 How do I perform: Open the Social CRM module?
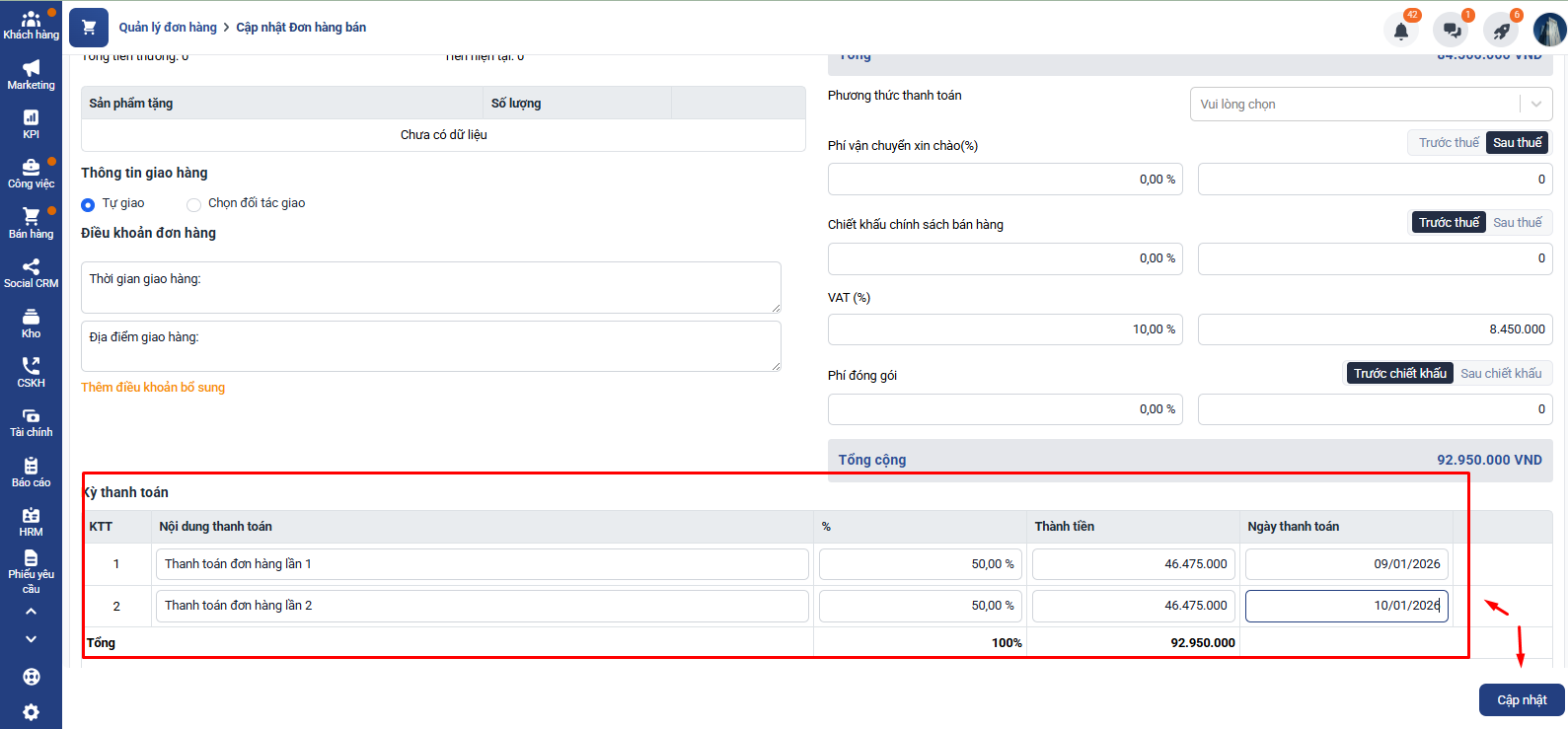click(x=31, y=273)
